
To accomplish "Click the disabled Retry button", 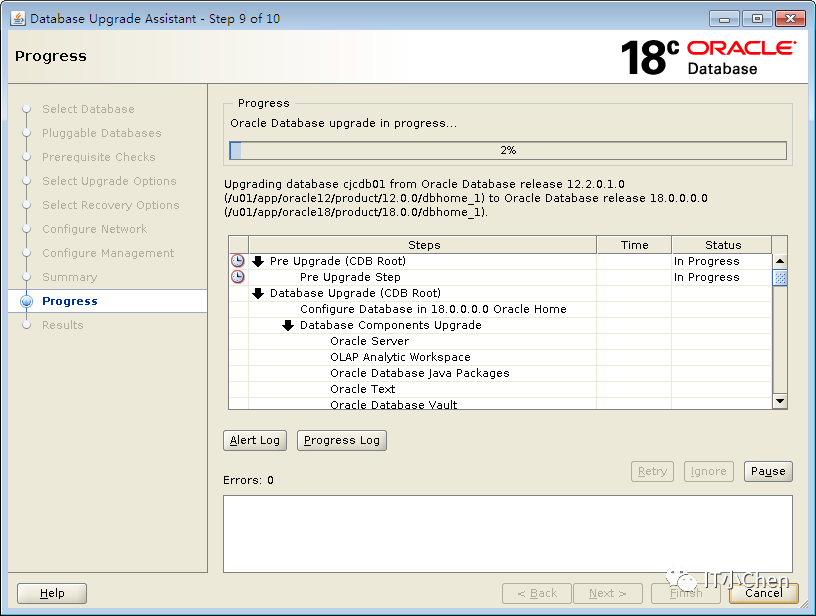I will 653,471.
